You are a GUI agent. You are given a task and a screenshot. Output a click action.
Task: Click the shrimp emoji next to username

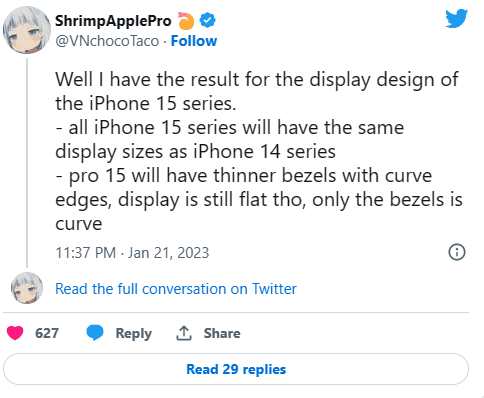pyautogui.click(x=186, y=21)
